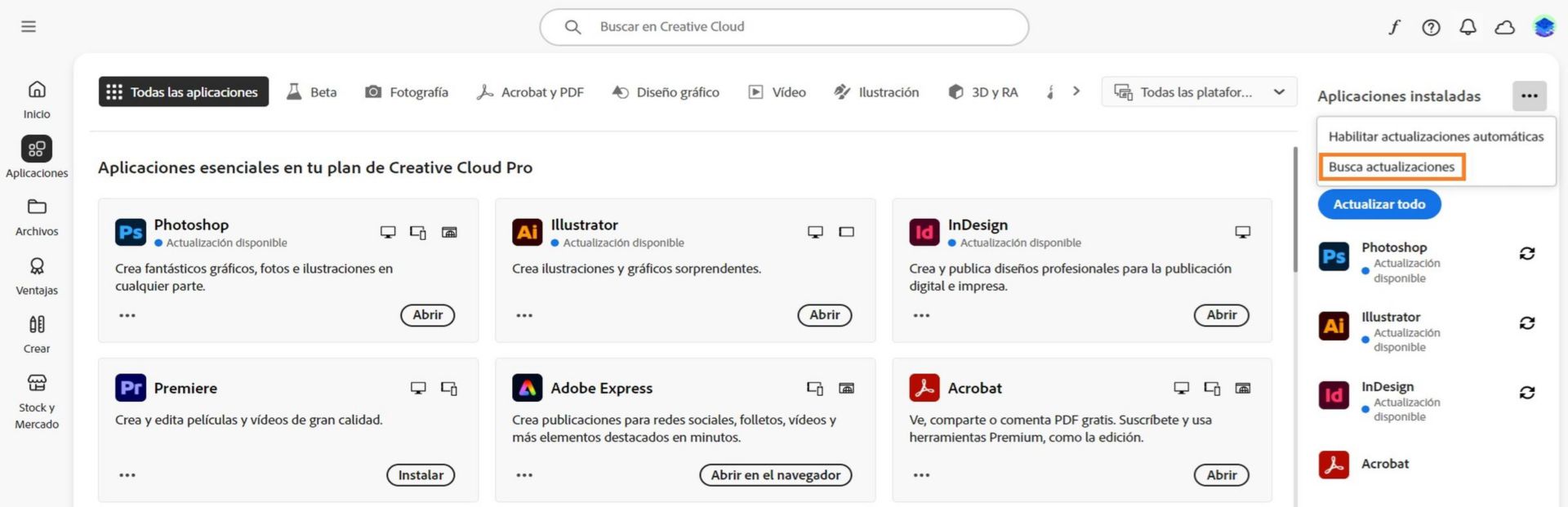Click Abrir on the Photoshop card
The height and width of the screenshot is (507, 1568).
pyautogui.click(x=428, y=315)
